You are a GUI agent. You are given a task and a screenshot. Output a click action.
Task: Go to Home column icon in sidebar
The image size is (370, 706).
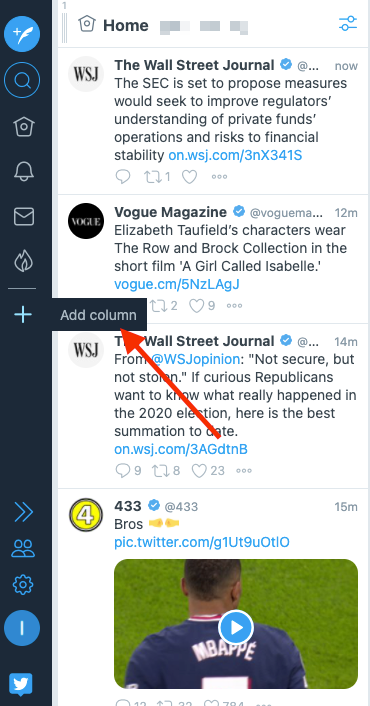coord(23,127)
